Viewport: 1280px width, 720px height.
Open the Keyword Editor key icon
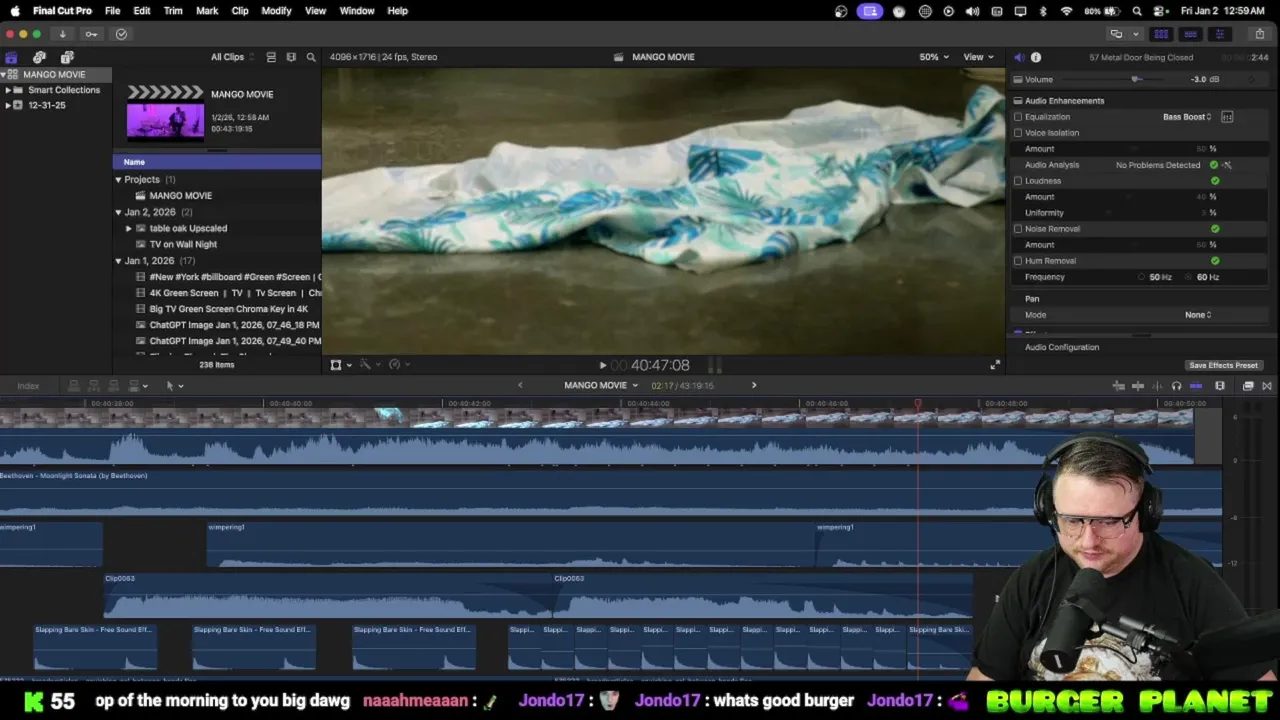pyautogui.click(x=91, y=34)
